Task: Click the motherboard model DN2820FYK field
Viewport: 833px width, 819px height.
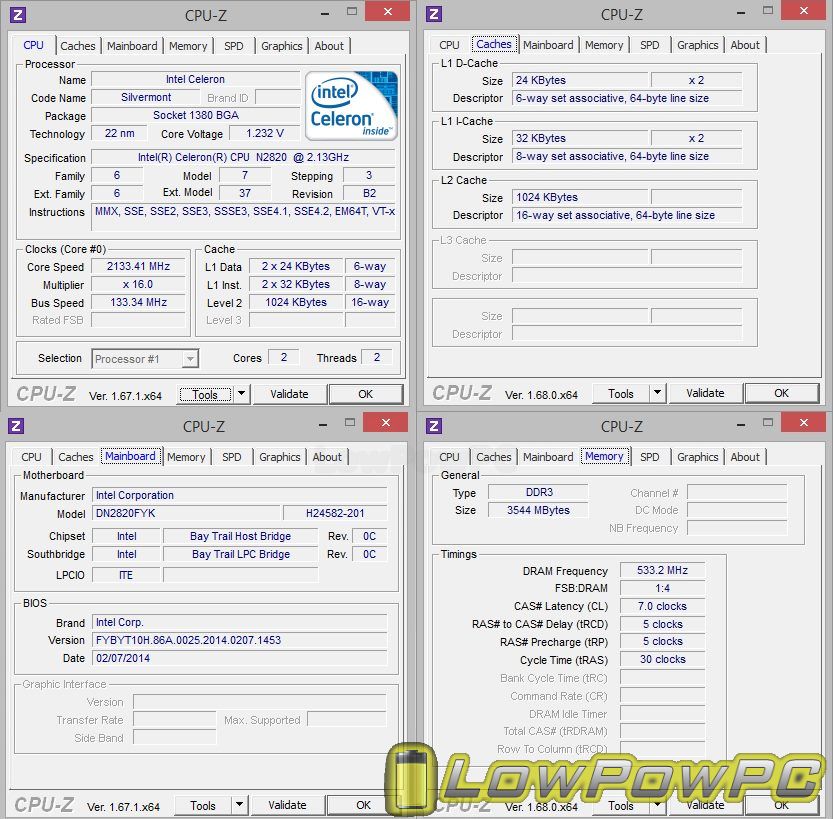Action: pos(186,514)
